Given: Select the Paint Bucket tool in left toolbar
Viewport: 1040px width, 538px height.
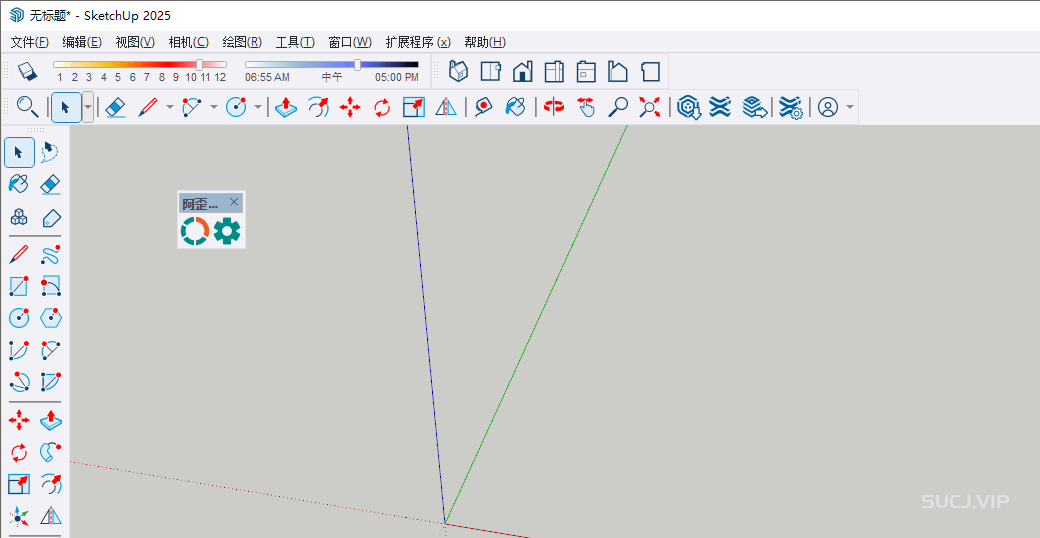Looking at the screenshot, I should [x=19, y=184].
